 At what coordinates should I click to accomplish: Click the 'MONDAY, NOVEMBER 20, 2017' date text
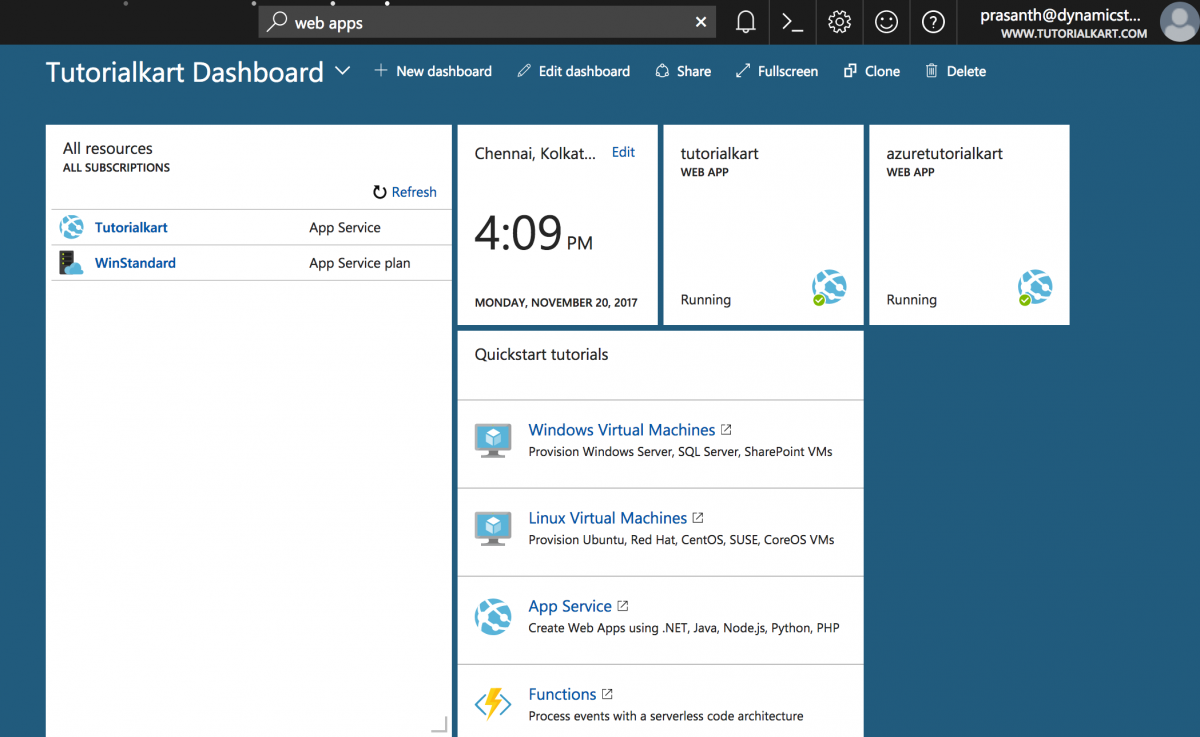[556, 302]
